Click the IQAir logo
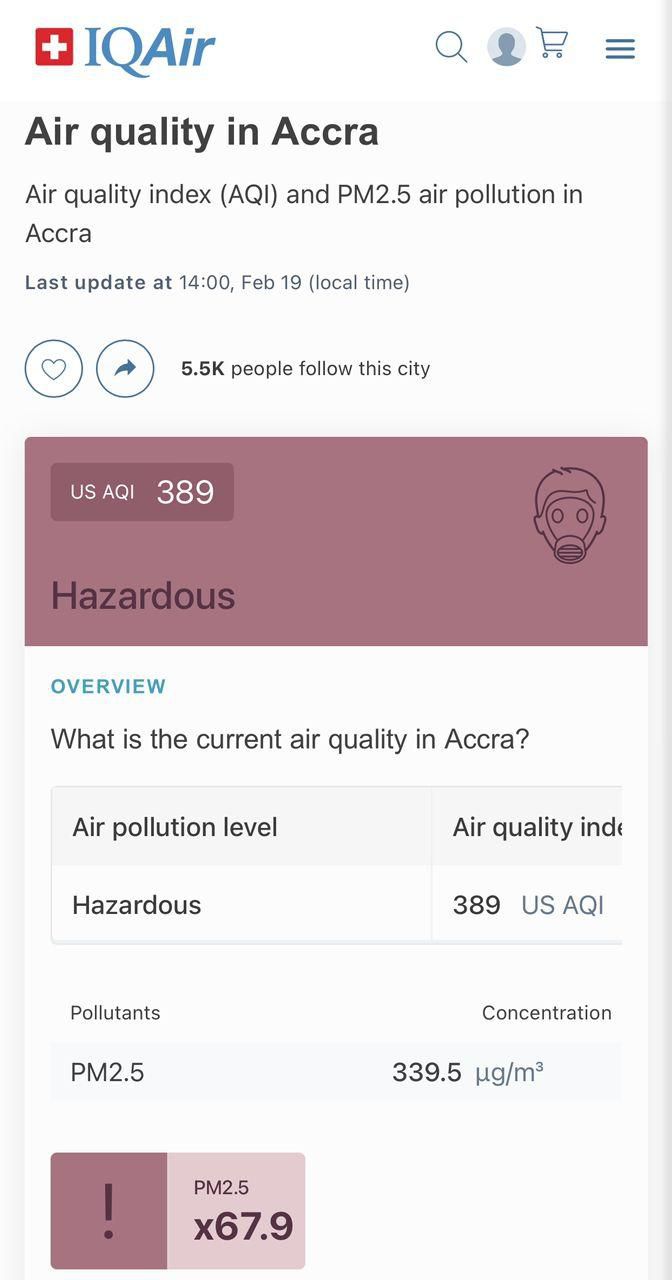 [x=125, y=49]
